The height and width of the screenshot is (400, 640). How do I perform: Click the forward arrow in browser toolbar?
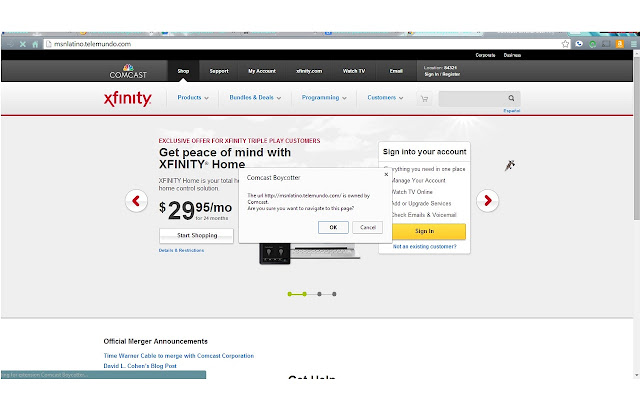tap(11, 44)
